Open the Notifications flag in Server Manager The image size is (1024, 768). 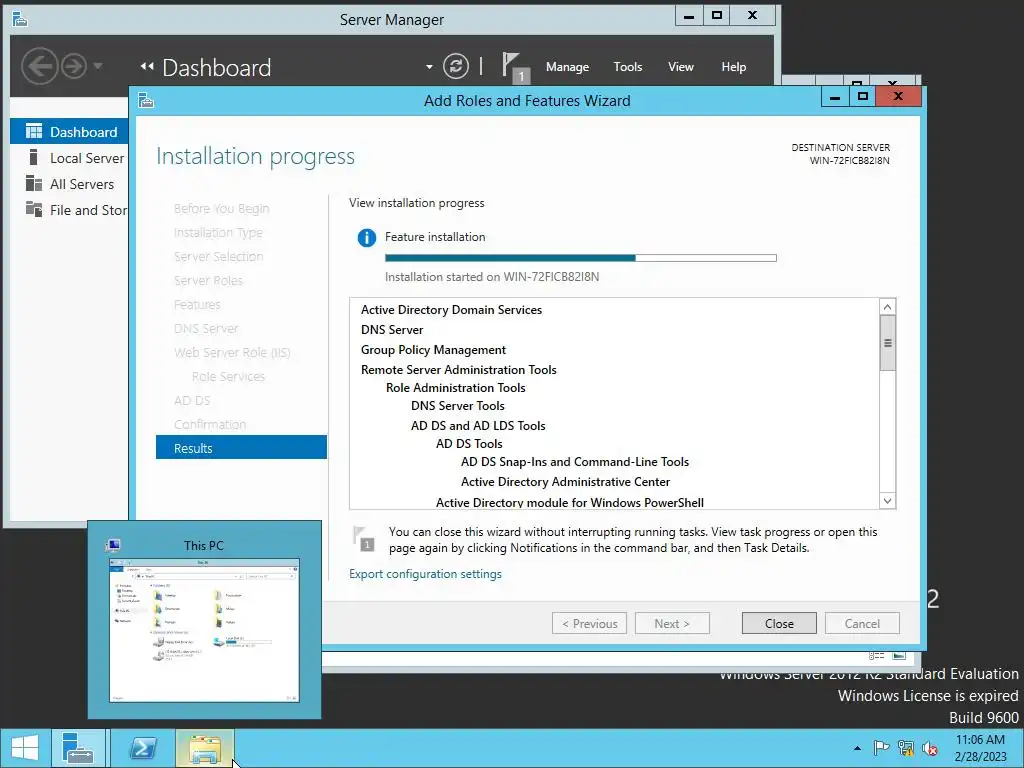click(515, 67)
